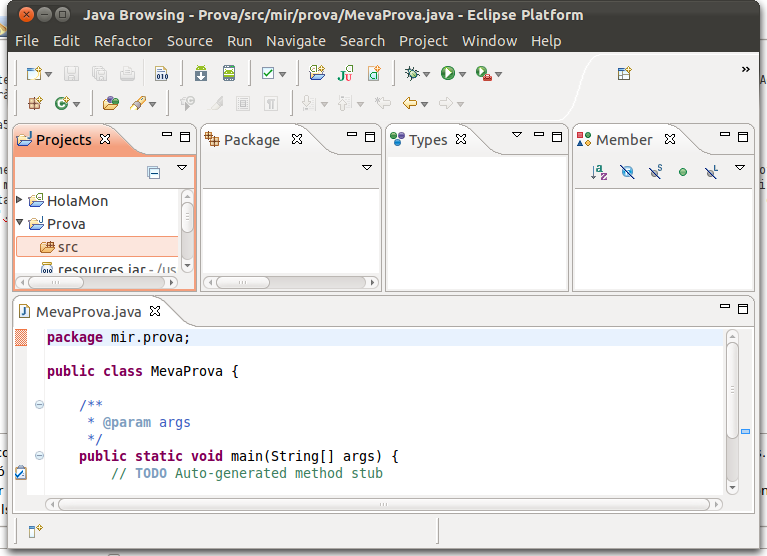Click the Open Type icon
Image resolution: width=767 pixels, height=556 pixels.
tap(110, 102)
